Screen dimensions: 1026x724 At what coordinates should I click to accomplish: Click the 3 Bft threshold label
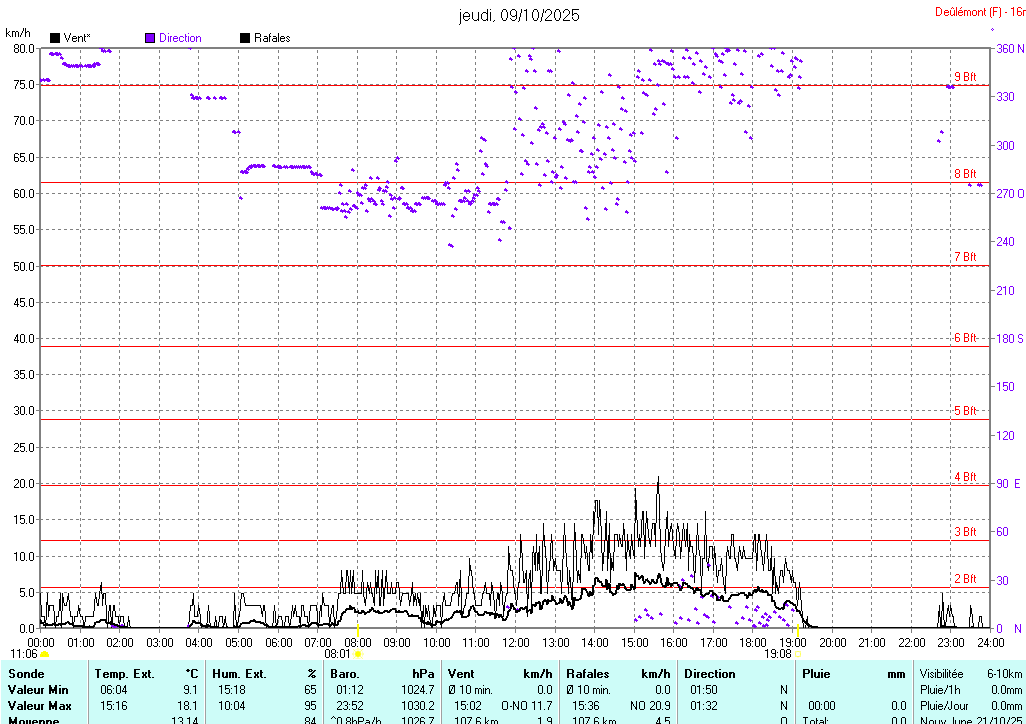tap(964, 532)
